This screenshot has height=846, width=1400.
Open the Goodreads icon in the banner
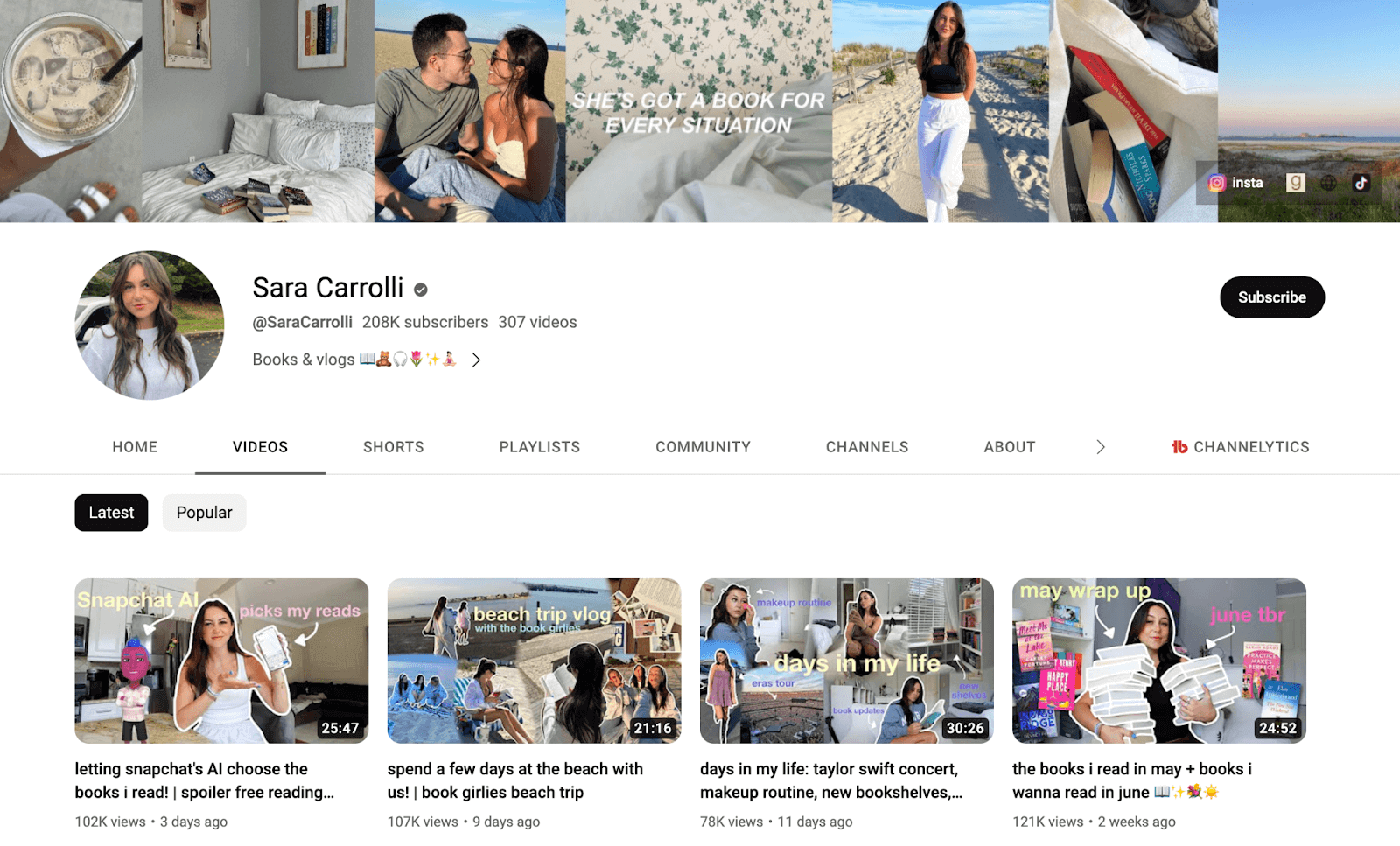point(1296,183)
